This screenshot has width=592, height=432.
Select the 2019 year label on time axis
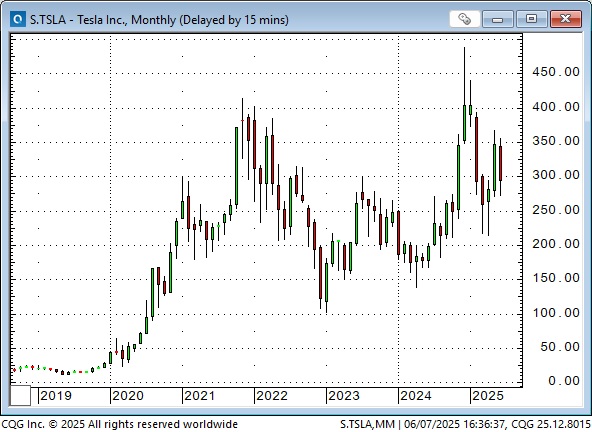point(56,396)
